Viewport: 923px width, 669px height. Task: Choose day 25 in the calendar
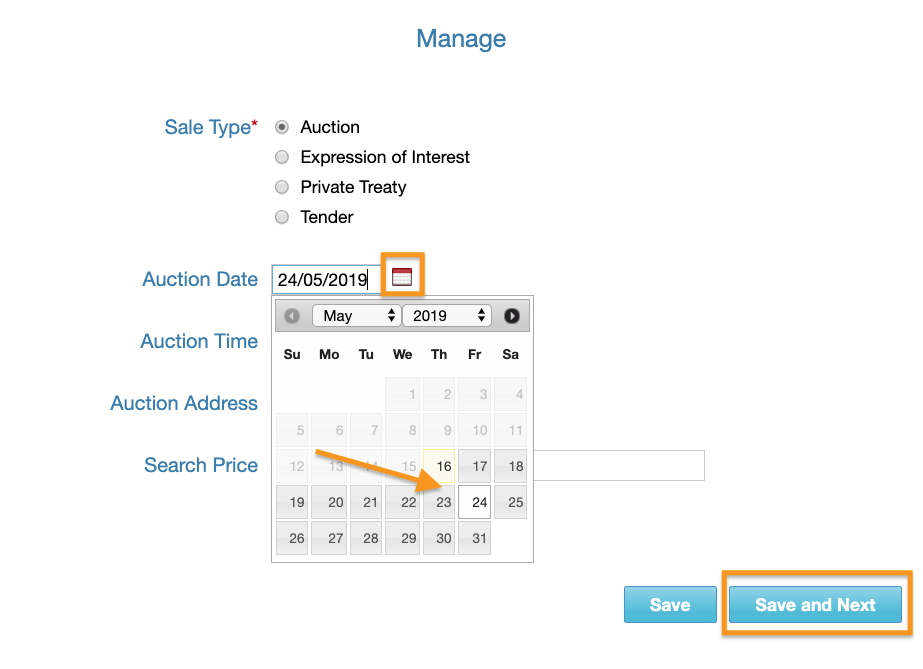(x=511, y=502)
